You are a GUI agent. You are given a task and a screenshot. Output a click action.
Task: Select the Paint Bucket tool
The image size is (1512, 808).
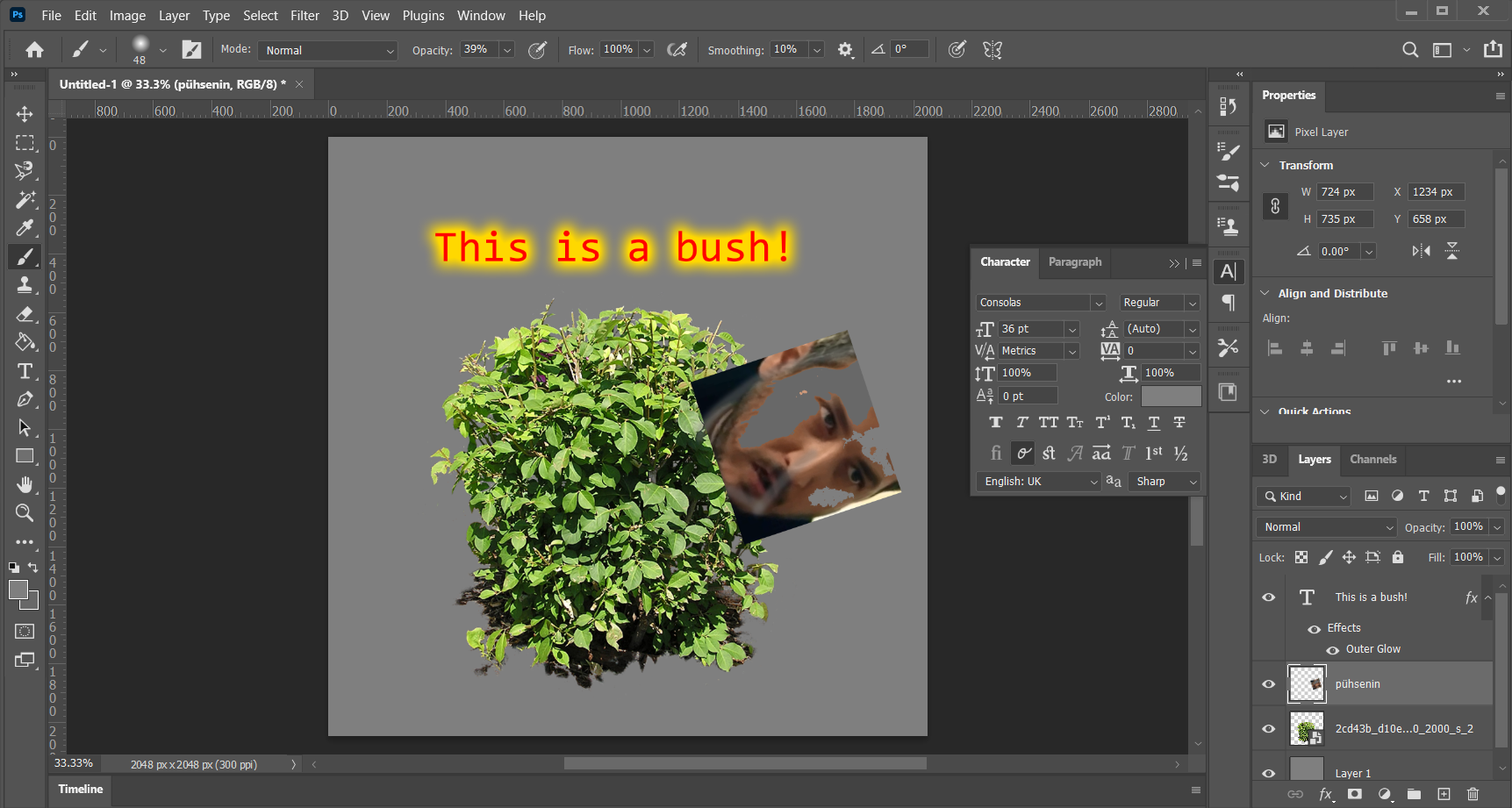coord(25,342)
